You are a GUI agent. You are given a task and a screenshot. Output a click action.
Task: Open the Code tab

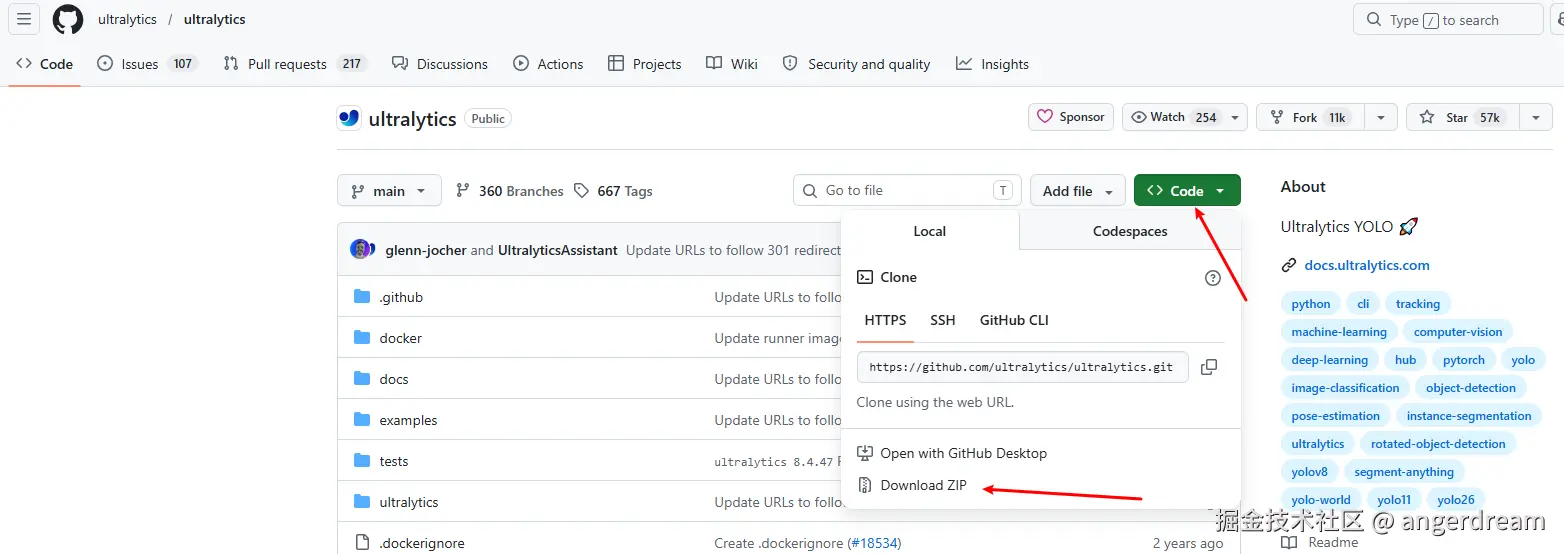(45, 64)
